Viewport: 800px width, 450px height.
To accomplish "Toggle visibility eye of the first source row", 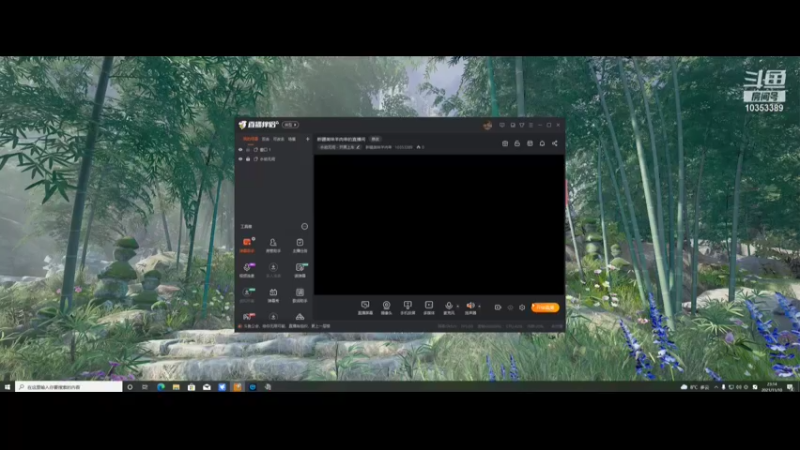I will point(240,149).
